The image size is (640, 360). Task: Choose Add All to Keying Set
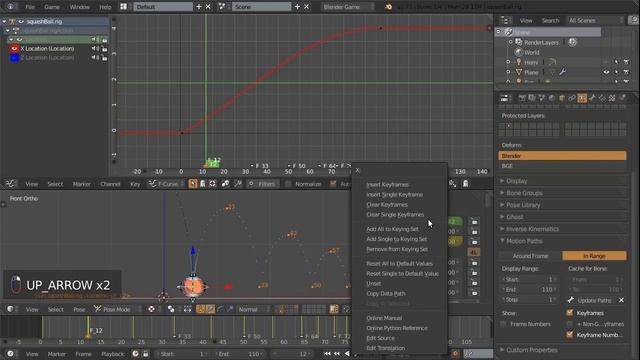[x=392, y=229]
